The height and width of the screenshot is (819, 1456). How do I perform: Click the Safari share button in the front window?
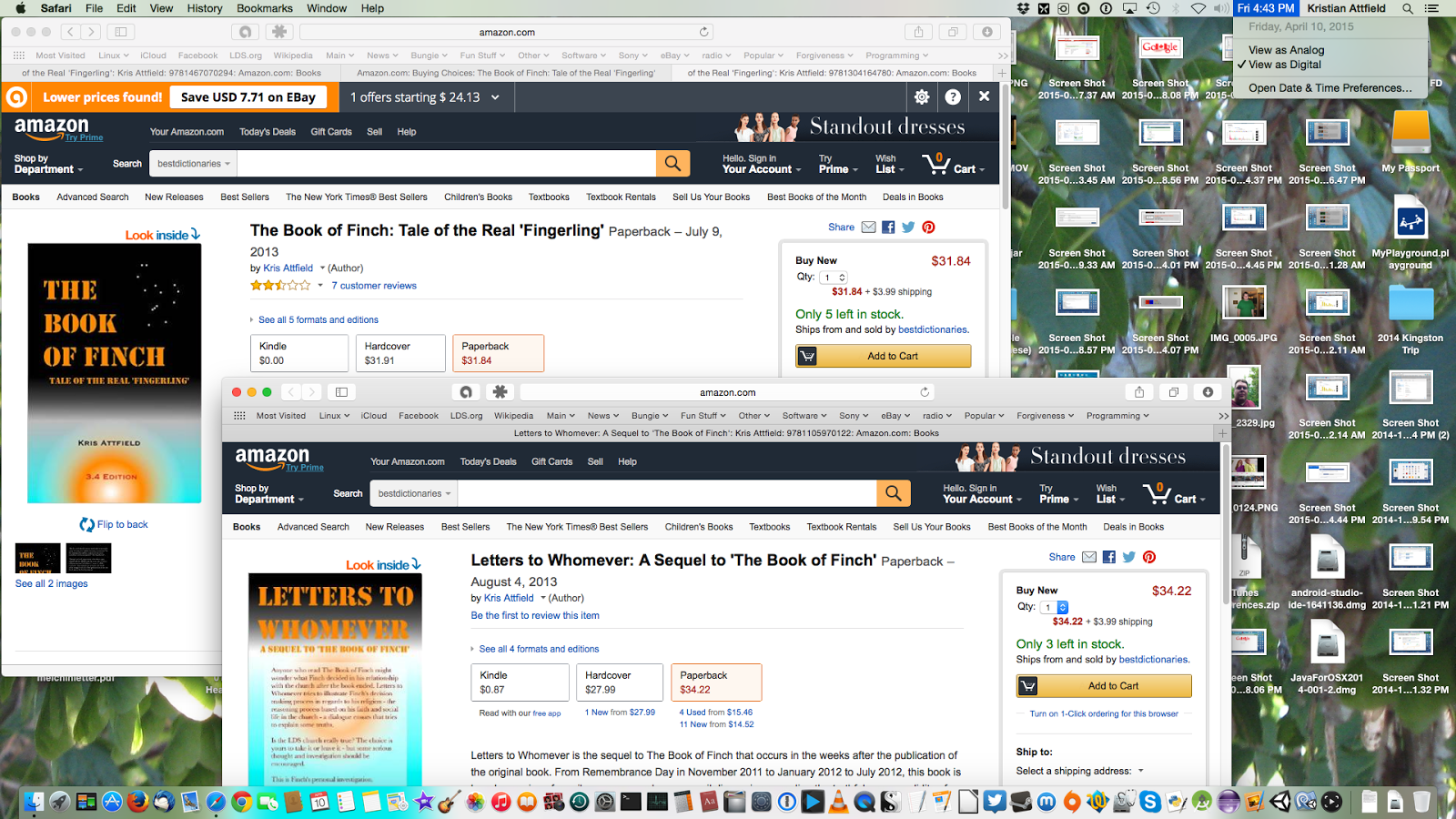(1139, 392)
